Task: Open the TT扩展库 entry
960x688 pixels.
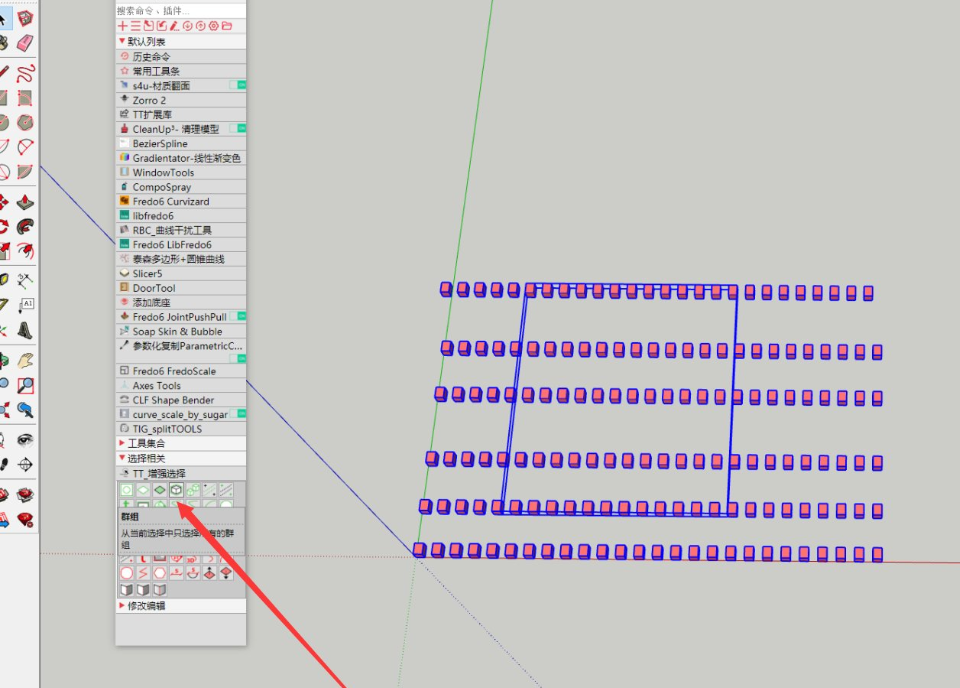Action: (x=181, y=114)
